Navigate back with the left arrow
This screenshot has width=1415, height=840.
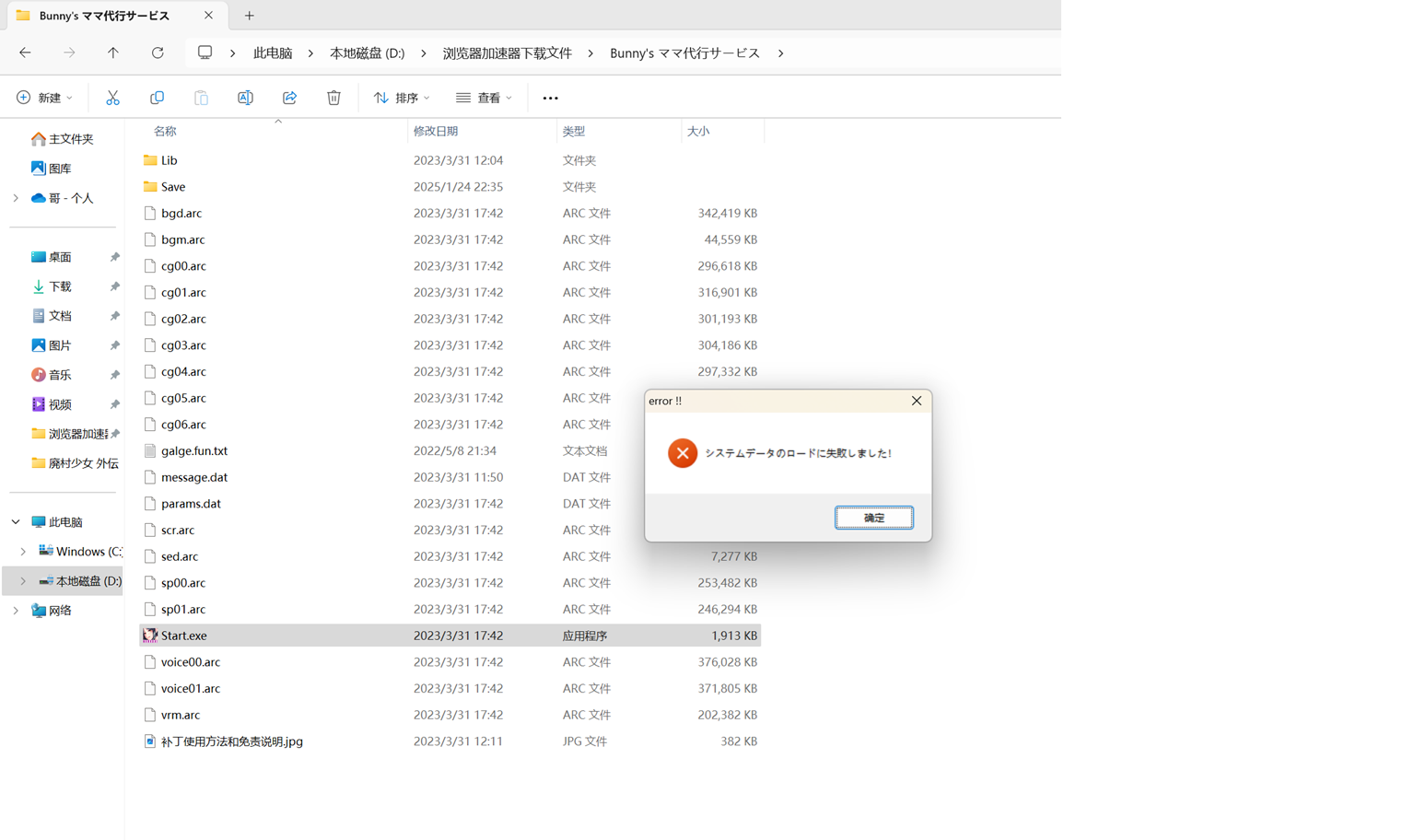coord(25,53)
